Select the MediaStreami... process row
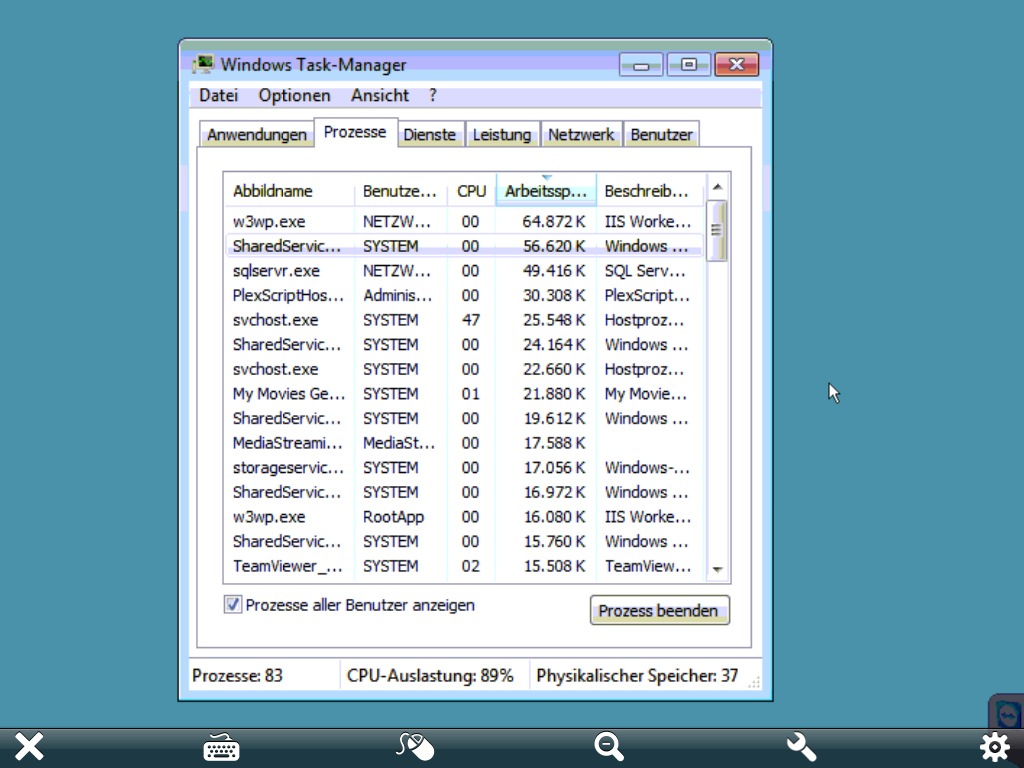Screen dimensions: 1024x768 point(464,443)
